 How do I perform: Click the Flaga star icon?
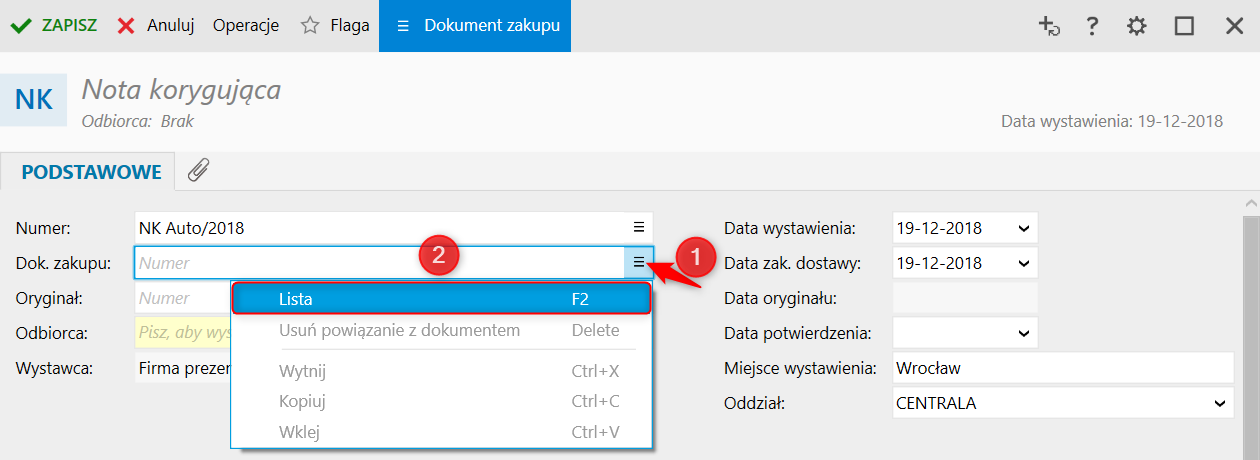pos(310,26)
